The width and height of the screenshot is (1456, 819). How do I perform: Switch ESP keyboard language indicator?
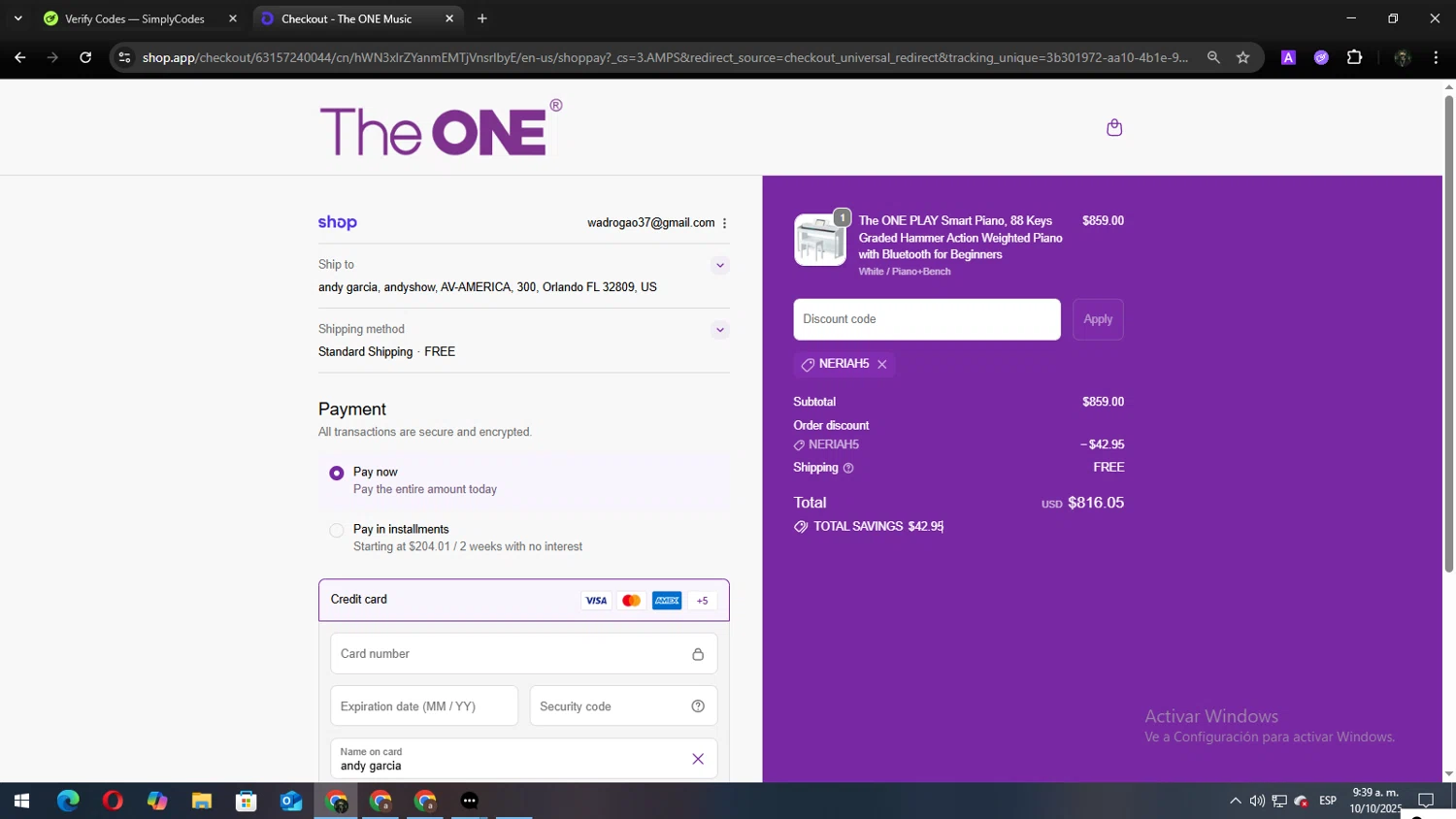(1328, 801)
